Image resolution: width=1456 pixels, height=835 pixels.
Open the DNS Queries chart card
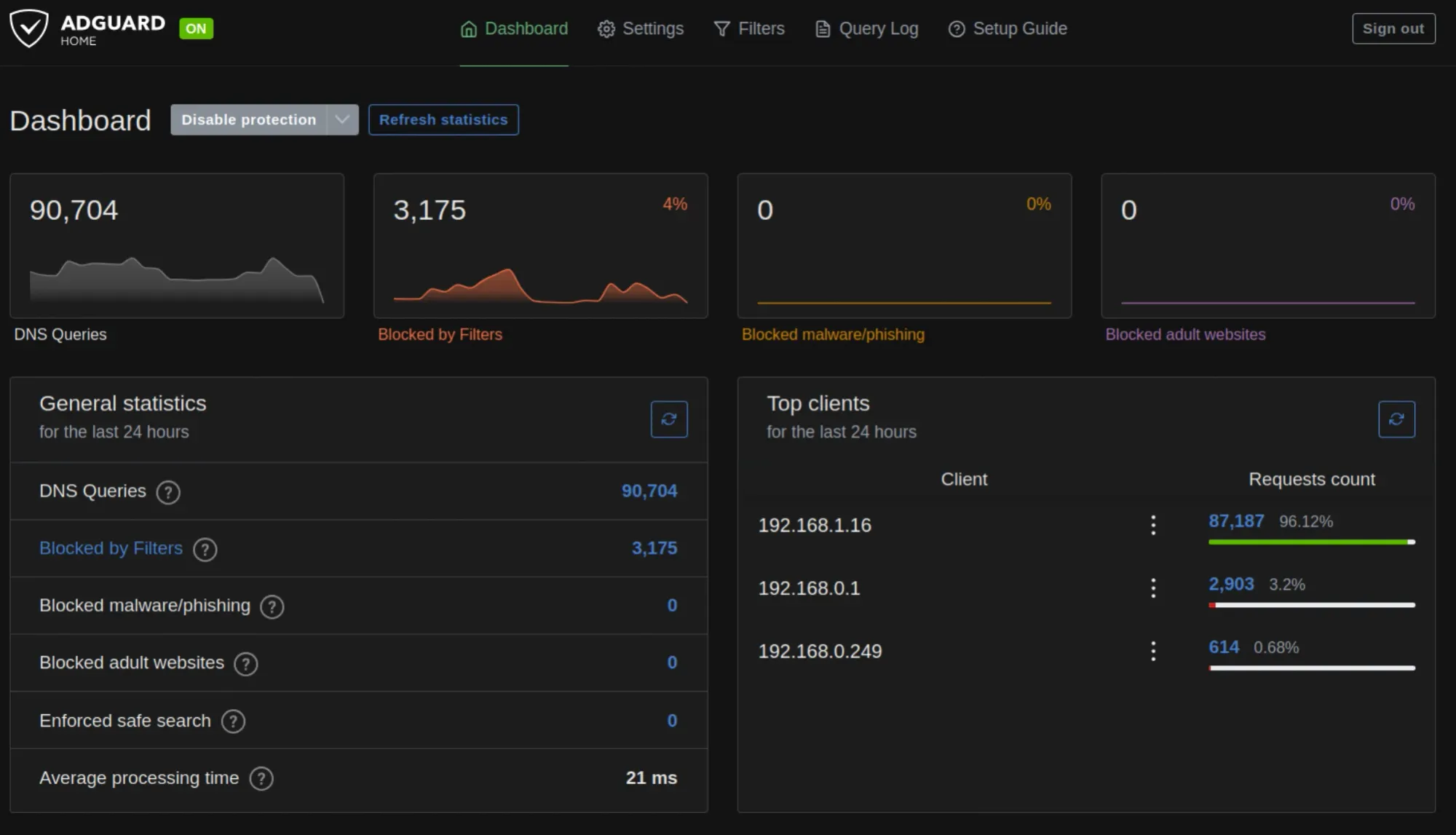[177, 245]
